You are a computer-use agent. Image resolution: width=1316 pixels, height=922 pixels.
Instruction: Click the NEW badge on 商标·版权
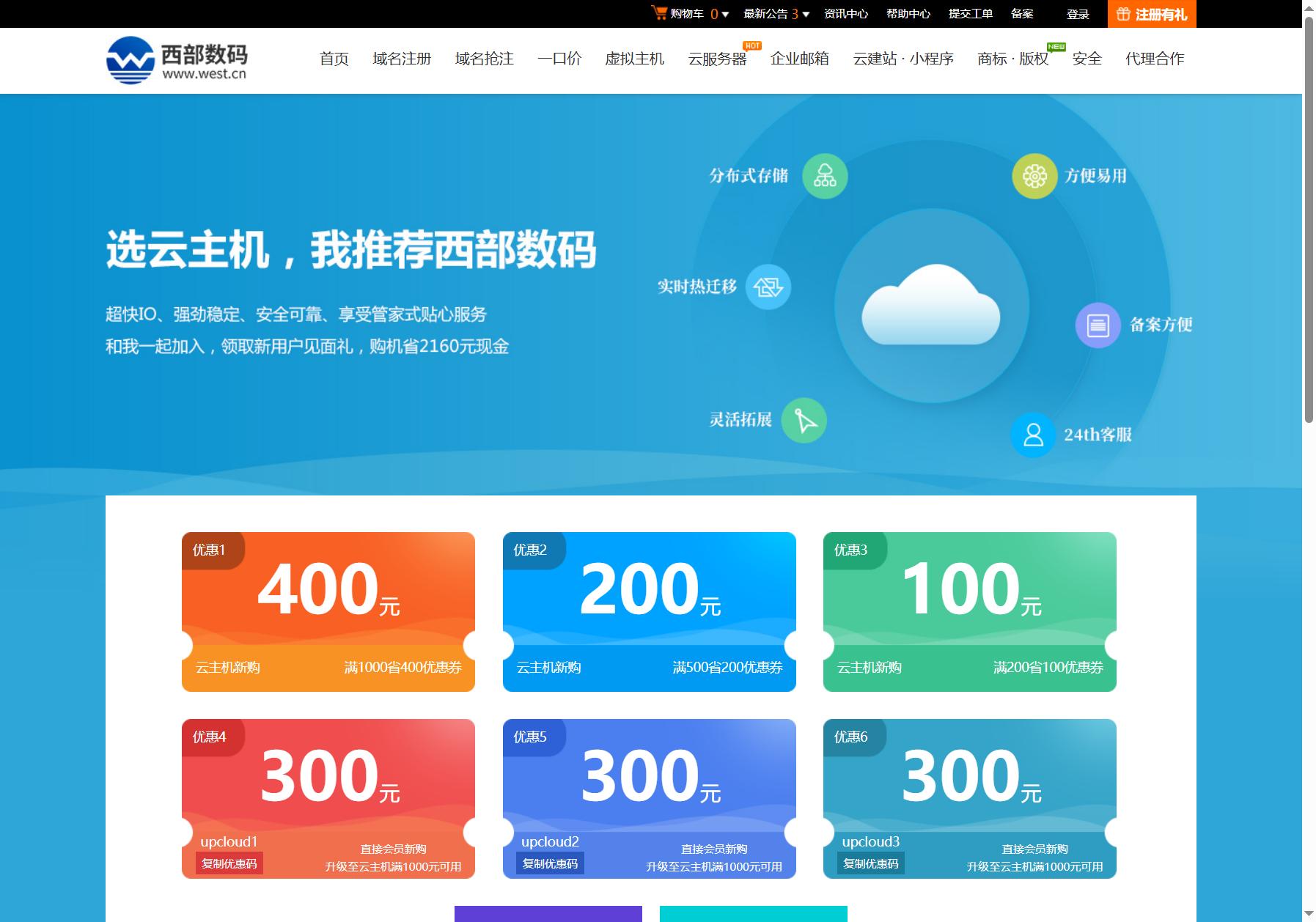1056,46
